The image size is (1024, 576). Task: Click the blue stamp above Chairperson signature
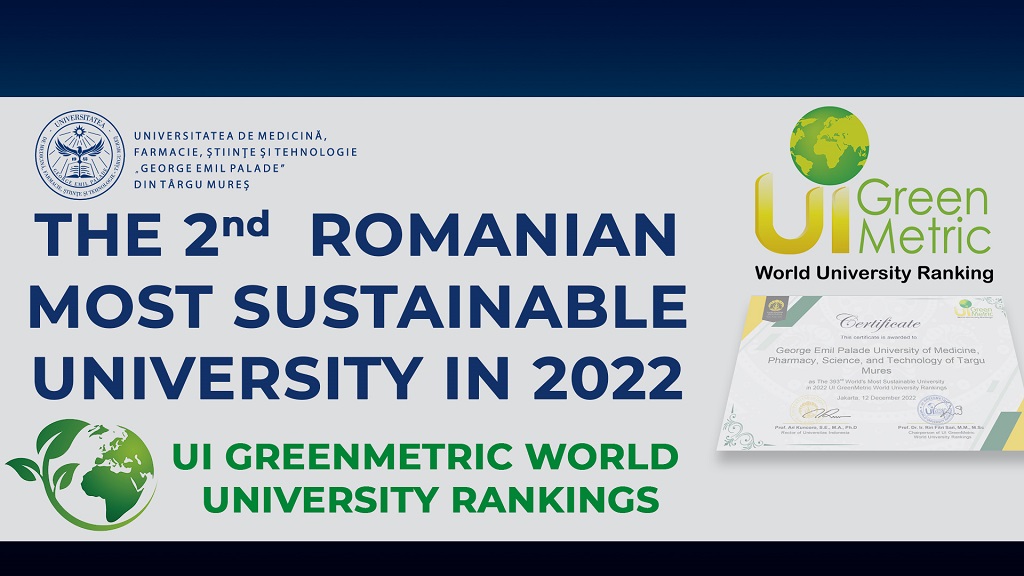click(933, 409)
